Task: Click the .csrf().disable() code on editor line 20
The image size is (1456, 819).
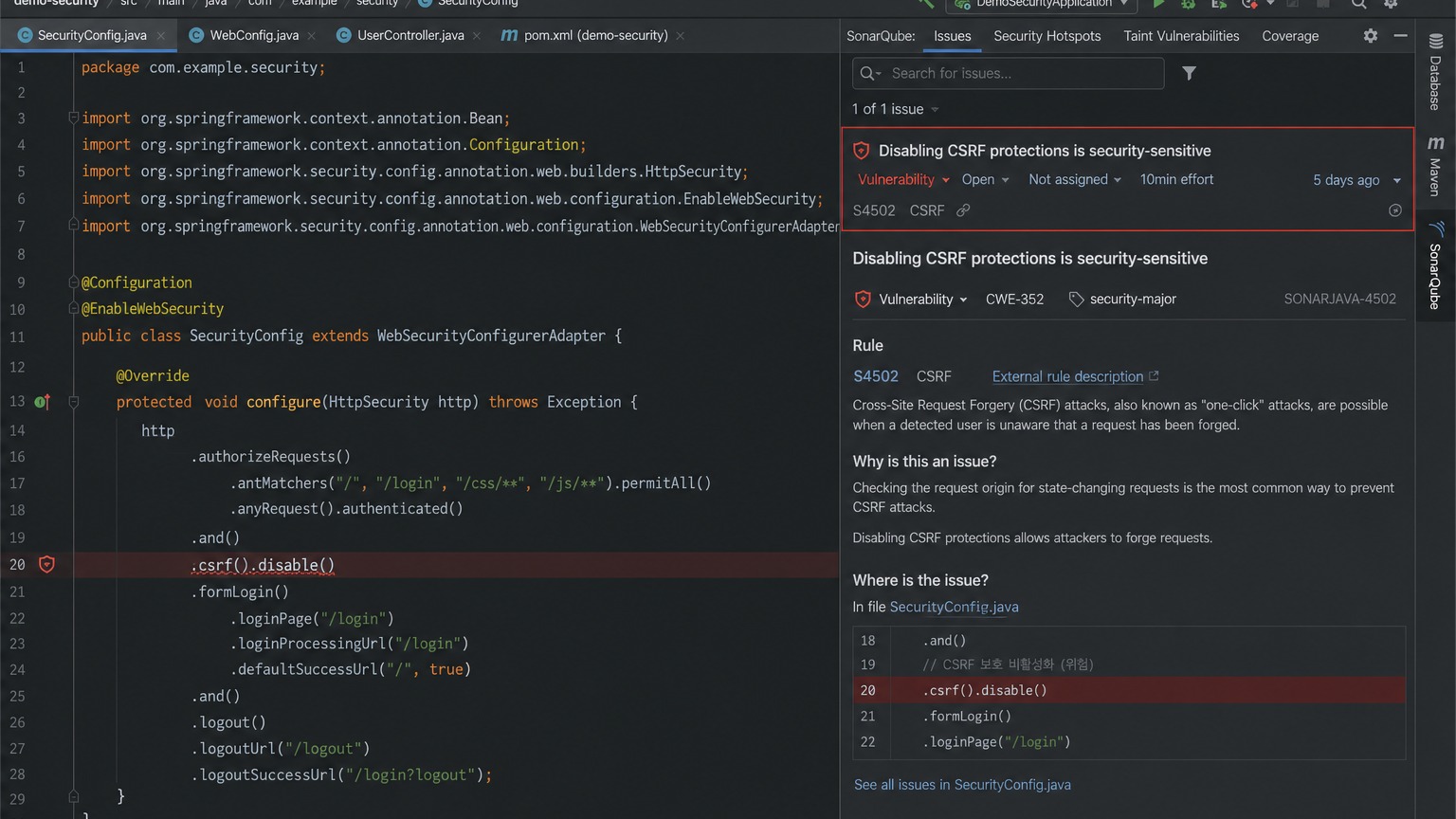Action: (263, 565)
